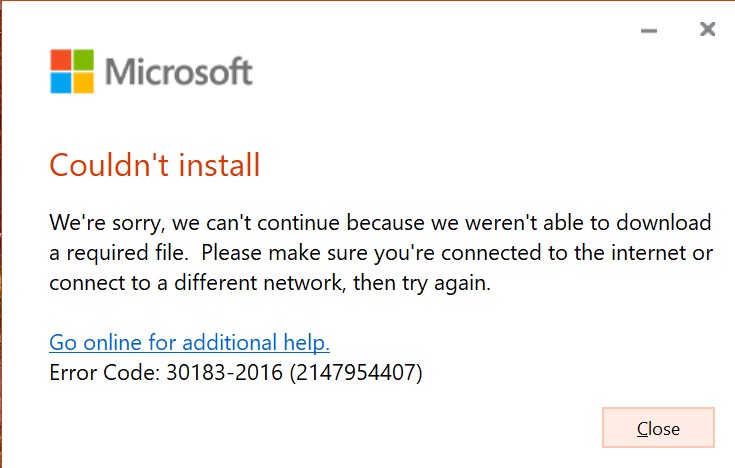Viewport: 735px width, 468px height.
Task: Click the Close button
Action: (658, 428)
